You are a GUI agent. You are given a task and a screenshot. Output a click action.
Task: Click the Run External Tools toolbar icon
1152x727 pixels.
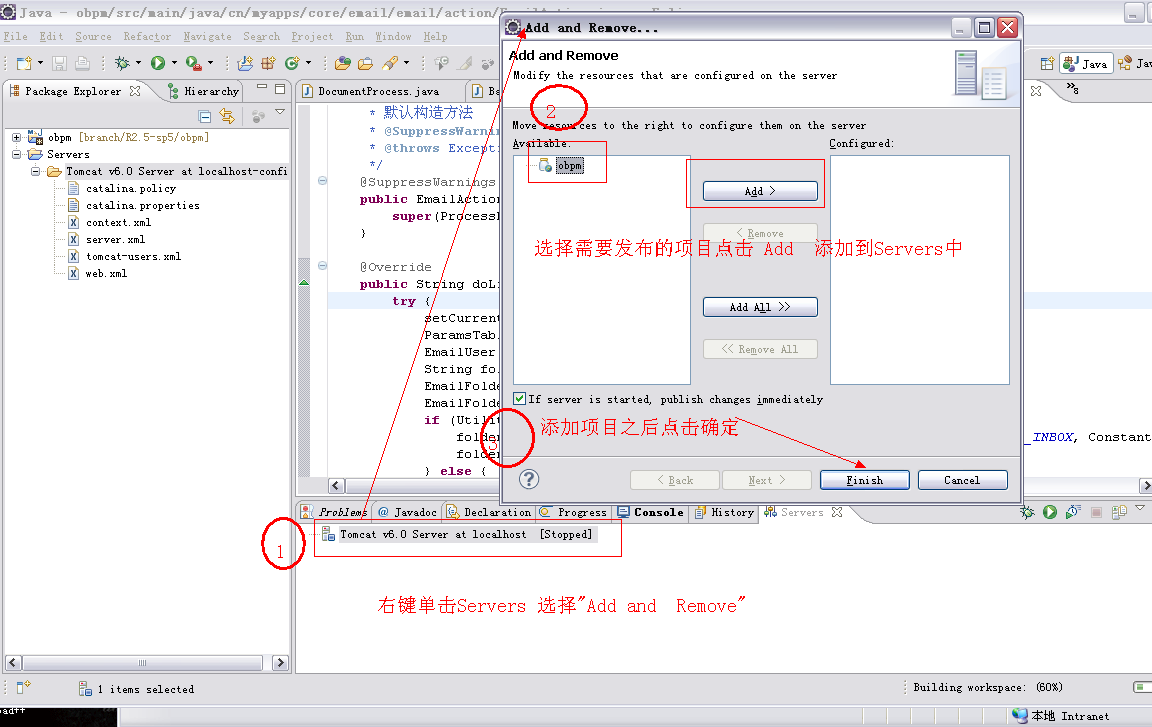[193, 63]
